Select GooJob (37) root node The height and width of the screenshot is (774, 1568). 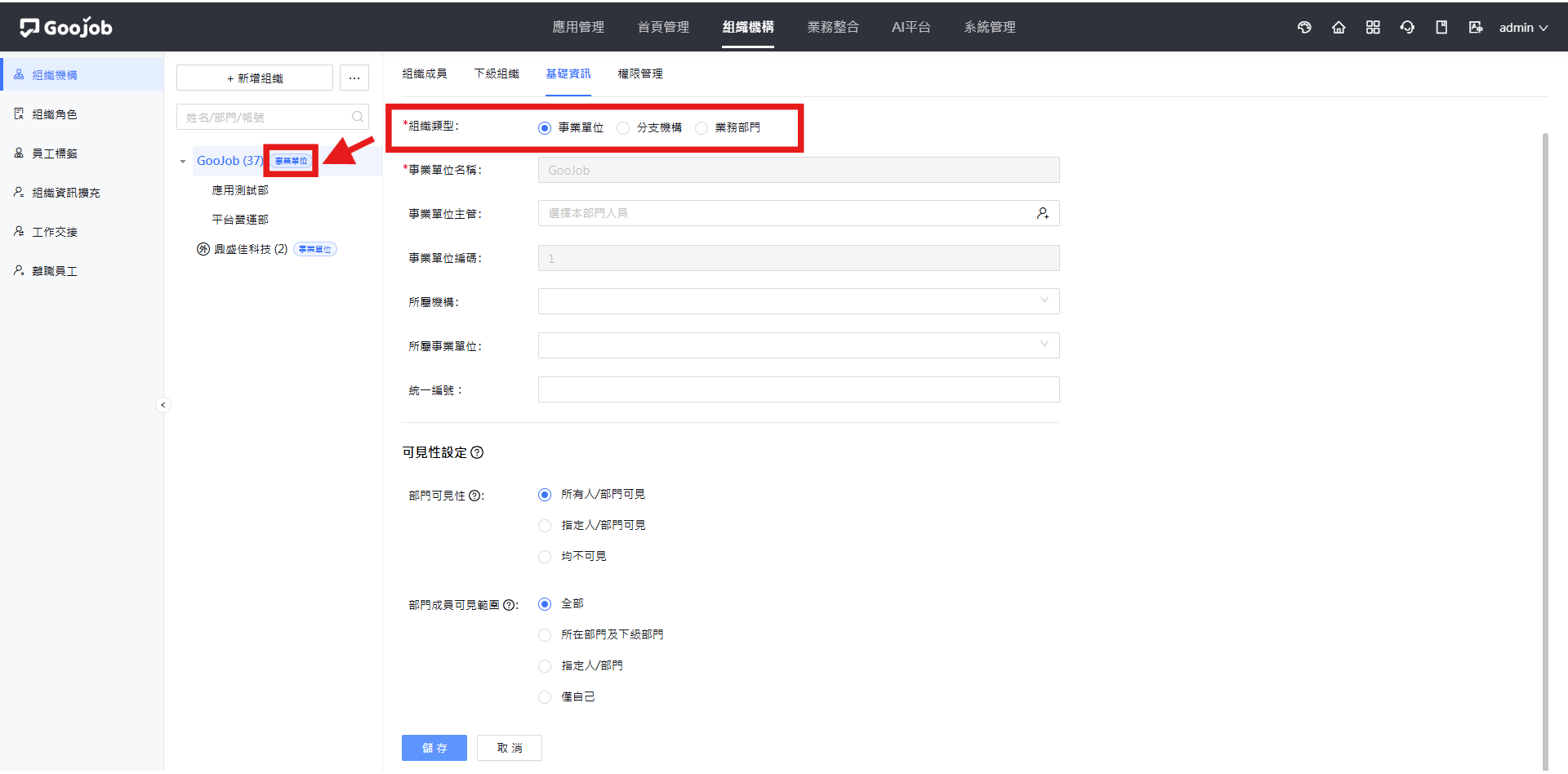230,161
